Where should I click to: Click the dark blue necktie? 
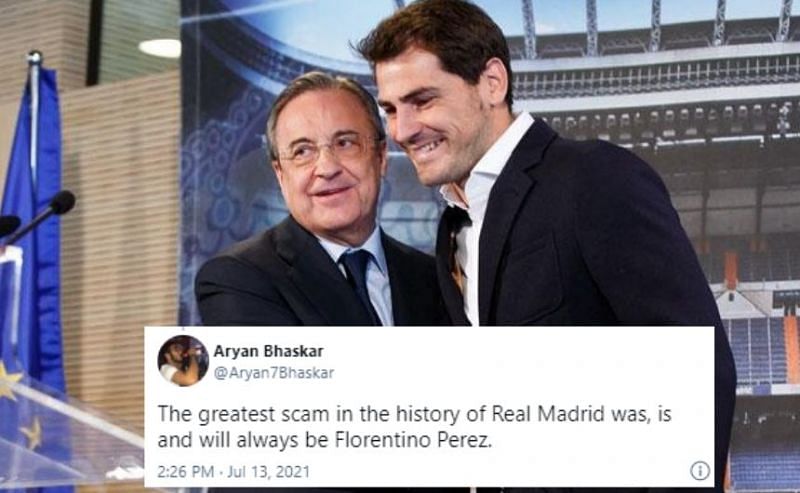[x=360, y=285]
